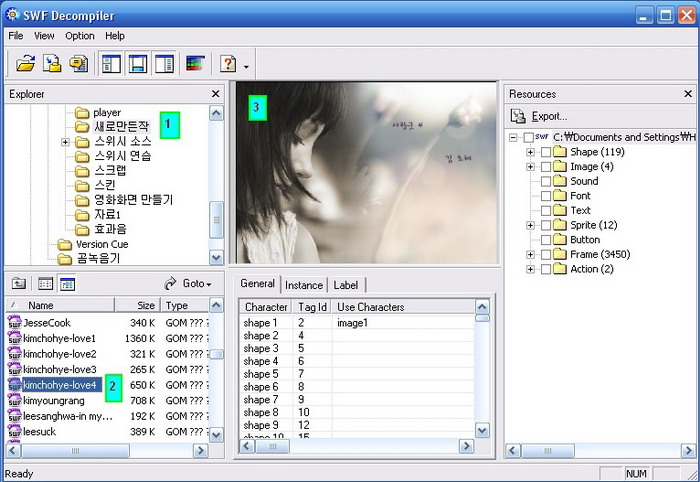Close the Explorer panel
The height and width of the screenshot is (482, 700).
[215, 94]
